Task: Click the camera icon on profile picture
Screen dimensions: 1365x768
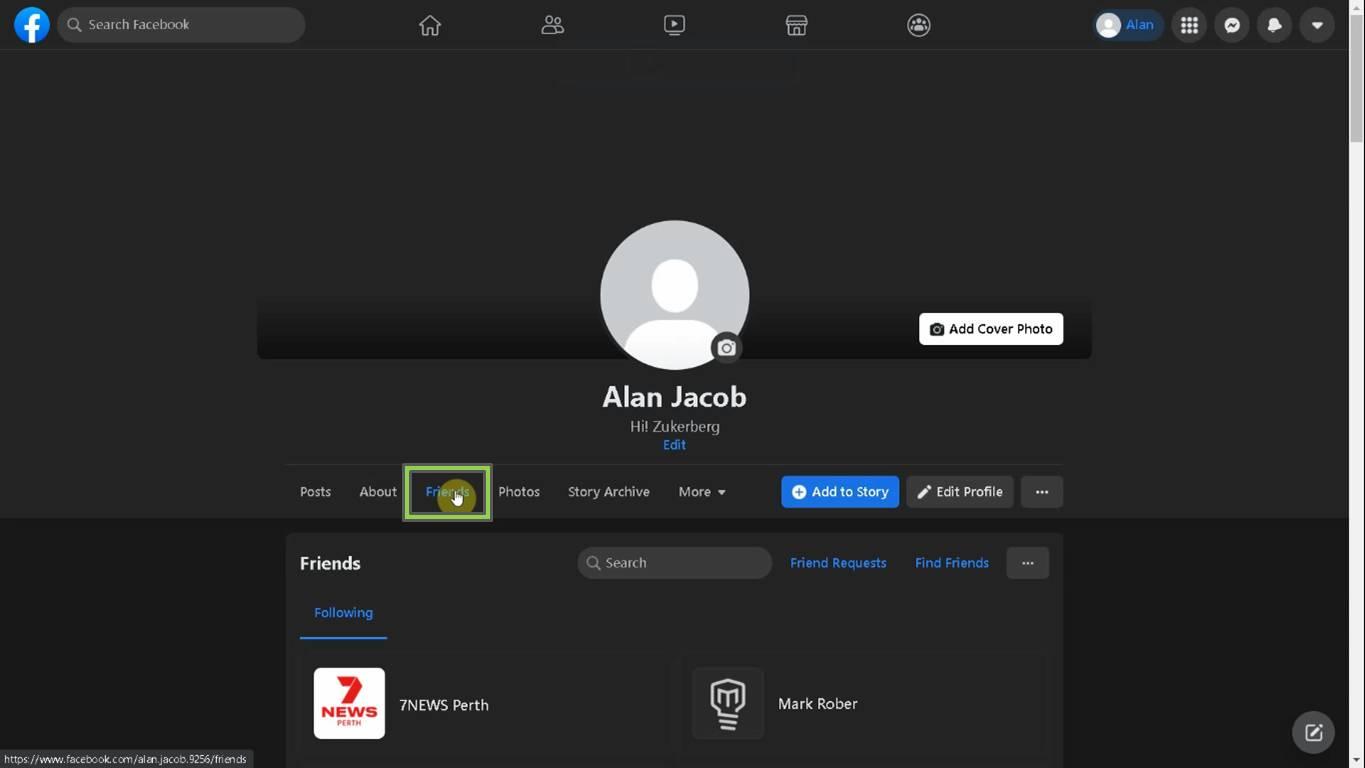Action: click(726, 348)
